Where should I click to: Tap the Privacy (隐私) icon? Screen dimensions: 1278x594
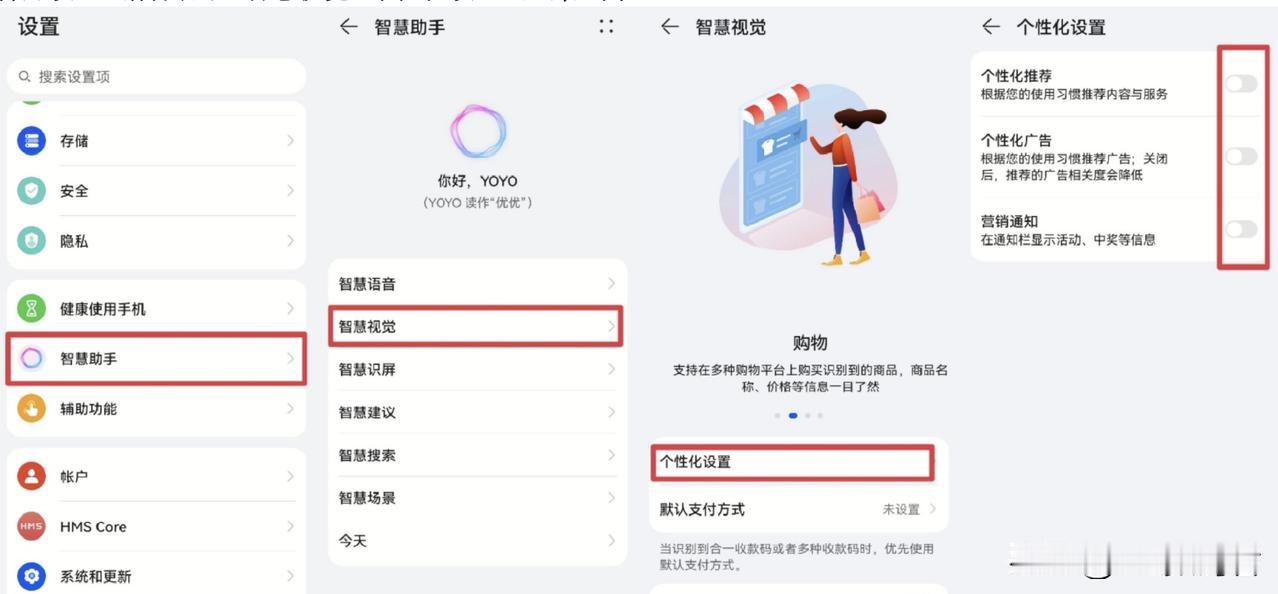click(32, 241)
